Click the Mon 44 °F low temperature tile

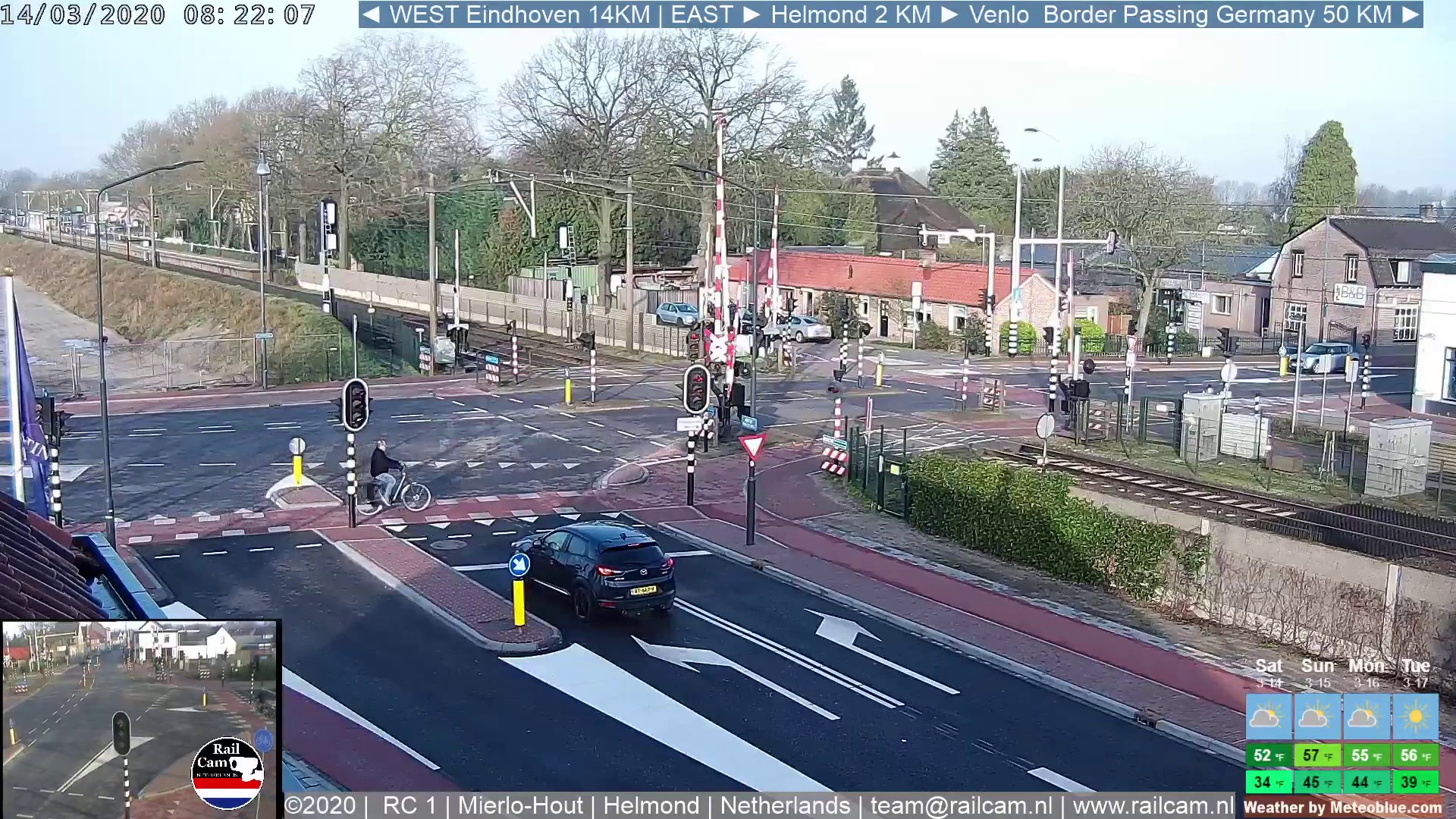(x=1366, y=782)
